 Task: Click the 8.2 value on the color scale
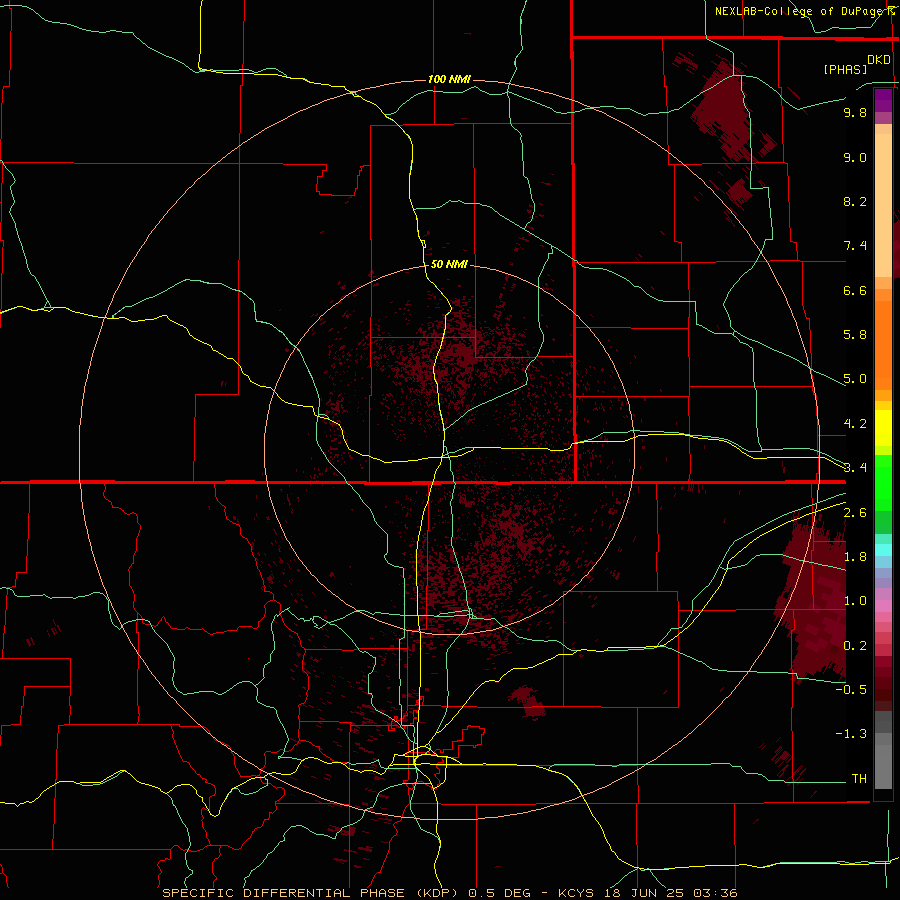[x=855, y=201]
